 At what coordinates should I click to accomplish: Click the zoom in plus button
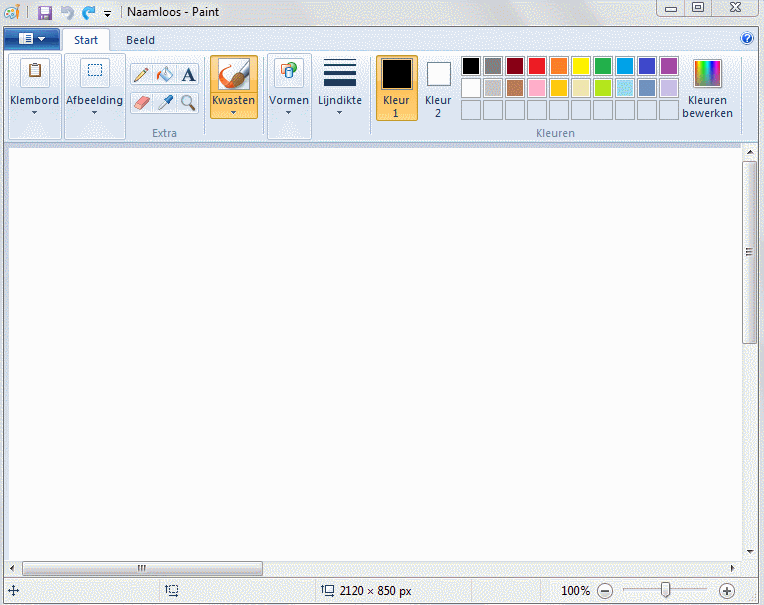tap(727, 591)
